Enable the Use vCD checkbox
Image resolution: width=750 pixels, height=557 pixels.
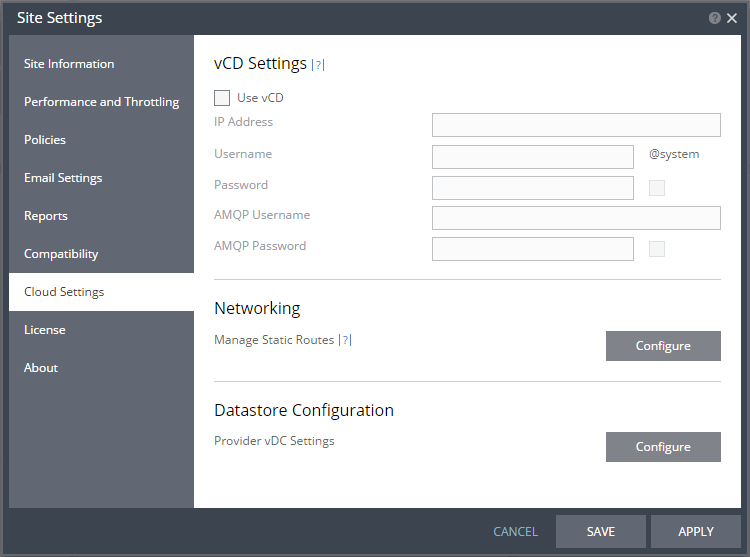(x=222, y=98)
